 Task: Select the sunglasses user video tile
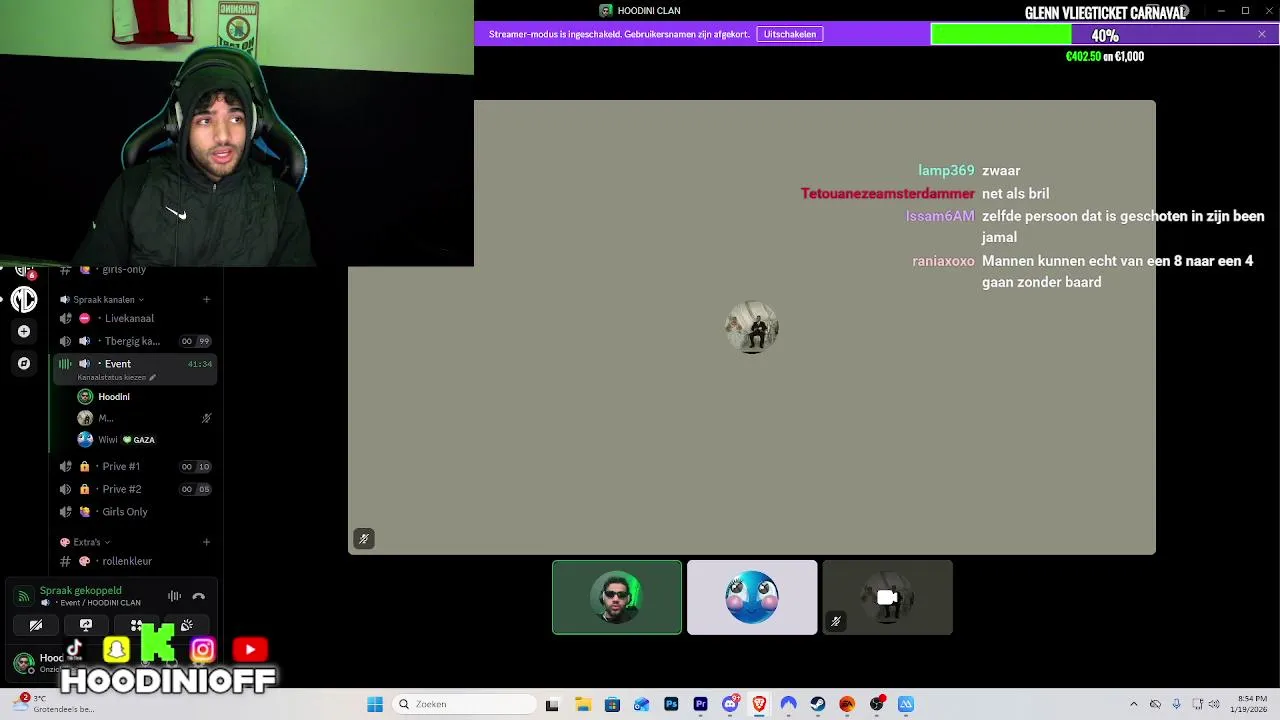[617, 598]
